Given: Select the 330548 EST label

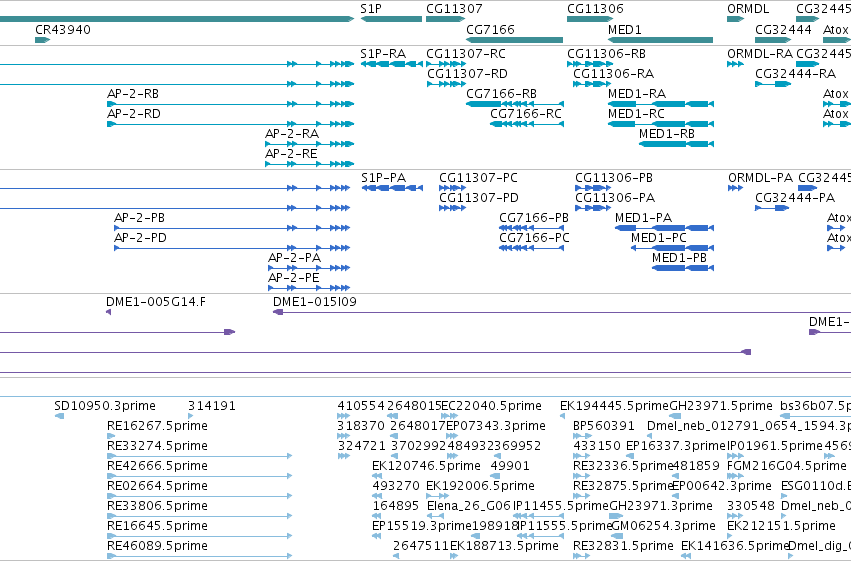Looking at the screenshot, I should coord(751,506).
